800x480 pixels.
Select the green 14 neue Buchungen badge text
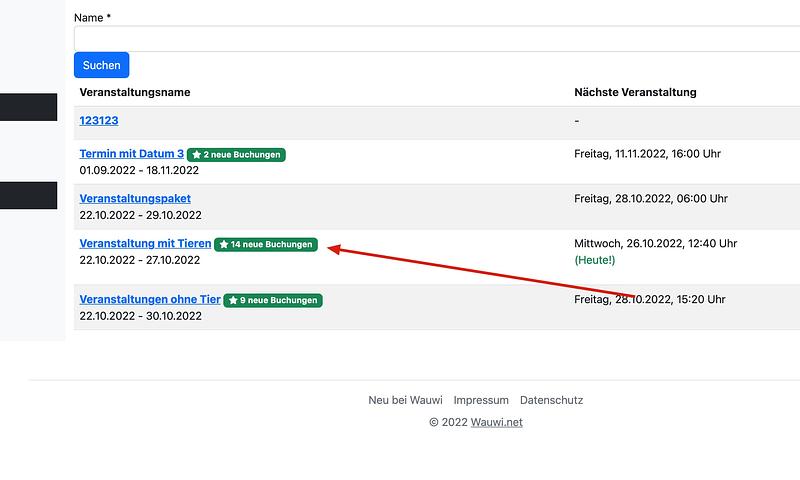(272, 245)
